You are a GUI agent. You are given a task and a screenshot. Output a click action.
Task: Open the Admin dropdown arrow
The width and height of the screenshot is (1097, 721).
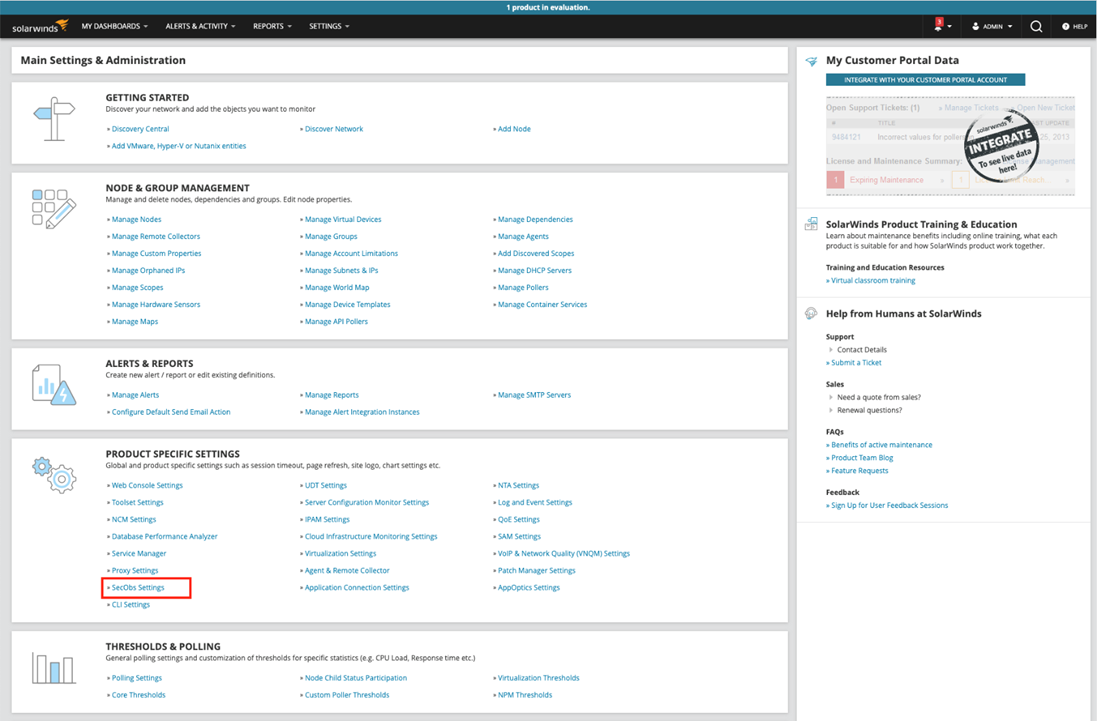(x=1010, y=27)
